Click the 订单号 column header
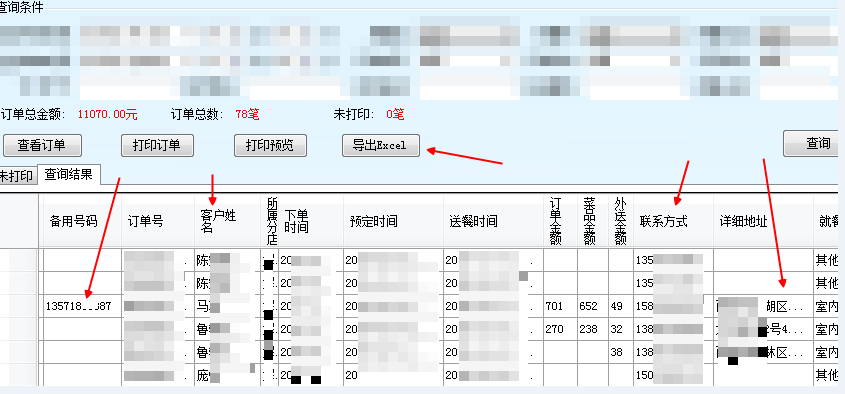Image resolution: width=845 pixels, height=394 pixels. click(158, 221)
